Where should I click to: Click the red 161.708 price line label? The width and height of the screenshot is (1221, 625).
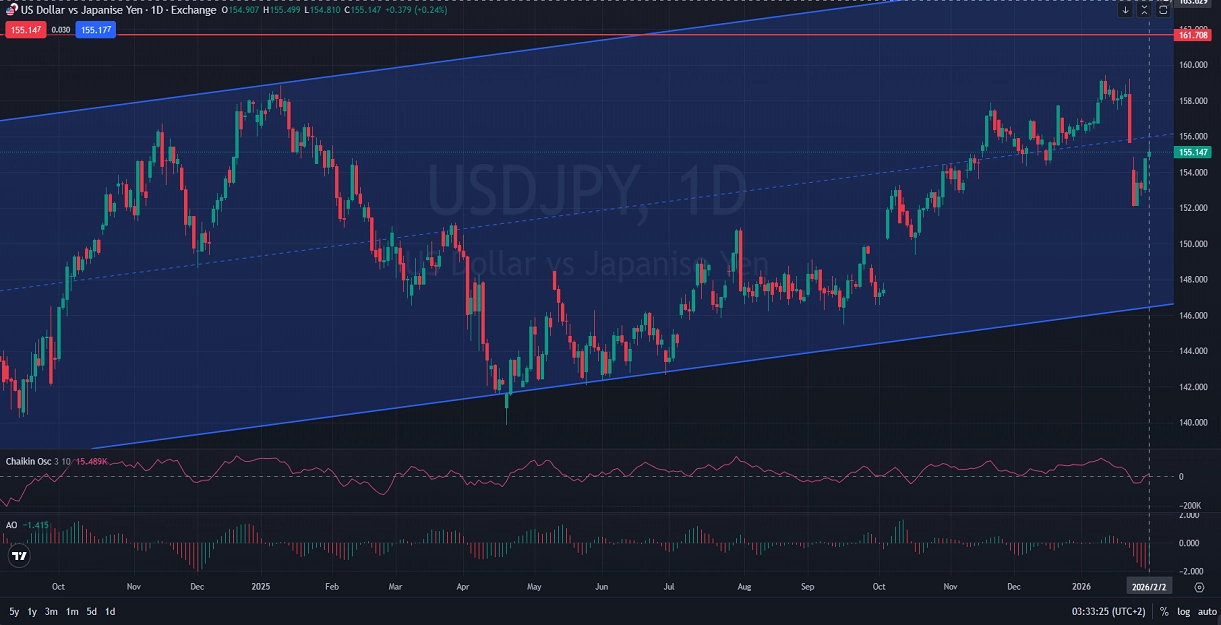1194,35
